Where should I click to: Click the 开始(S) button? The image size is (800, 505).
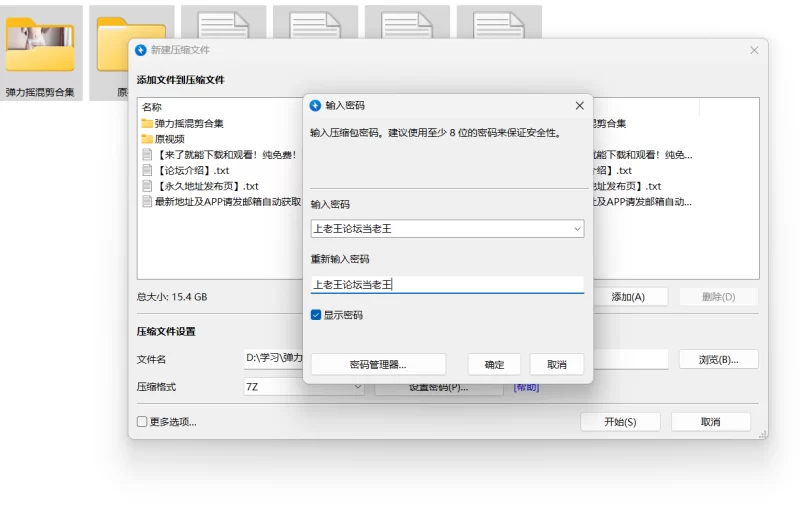click(620, 422)
